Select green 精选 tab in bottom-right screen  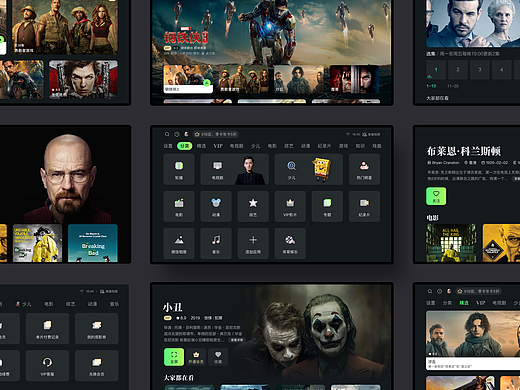(x=464, y=303)
